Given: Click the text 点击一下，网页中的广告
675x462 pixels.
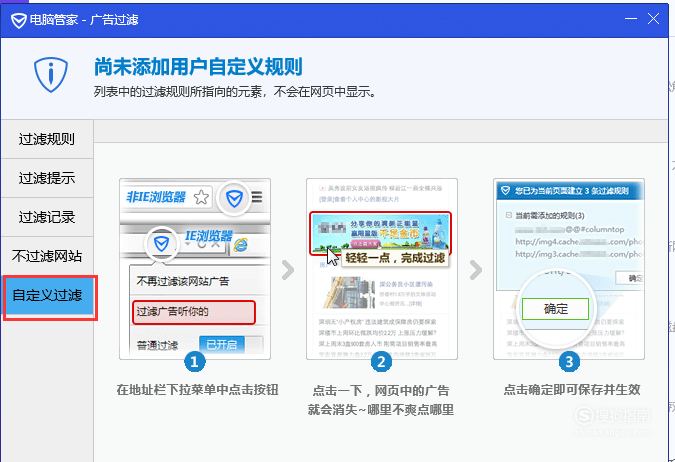Looking at the screenshot, I should 381,391.
